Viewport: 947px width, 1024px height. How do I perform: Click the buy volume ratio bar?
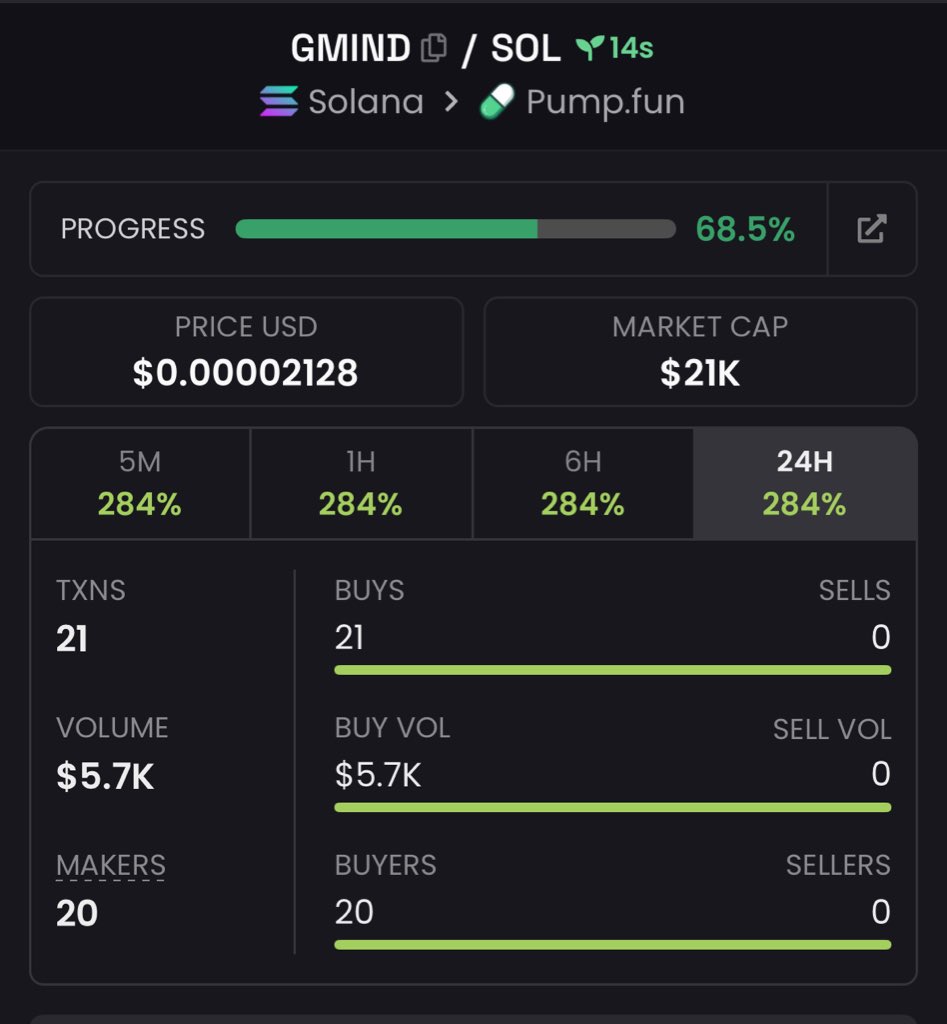(x=612, y=807)
